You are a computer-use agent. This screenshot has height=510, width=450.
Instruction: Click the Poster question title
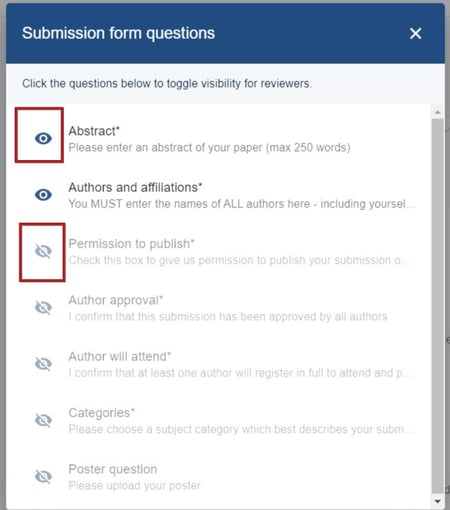113,469
